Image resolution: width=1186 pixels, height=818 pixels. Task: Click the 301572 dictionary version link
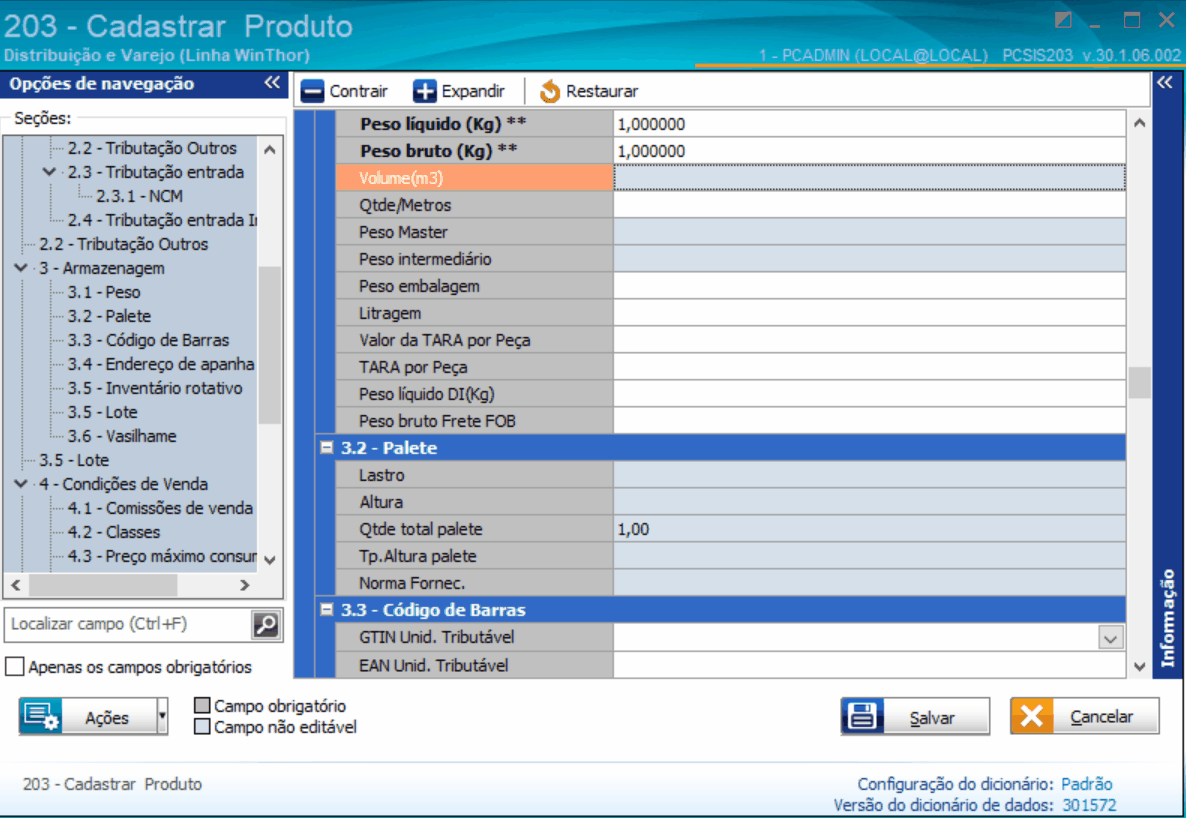click(1089, 805)
